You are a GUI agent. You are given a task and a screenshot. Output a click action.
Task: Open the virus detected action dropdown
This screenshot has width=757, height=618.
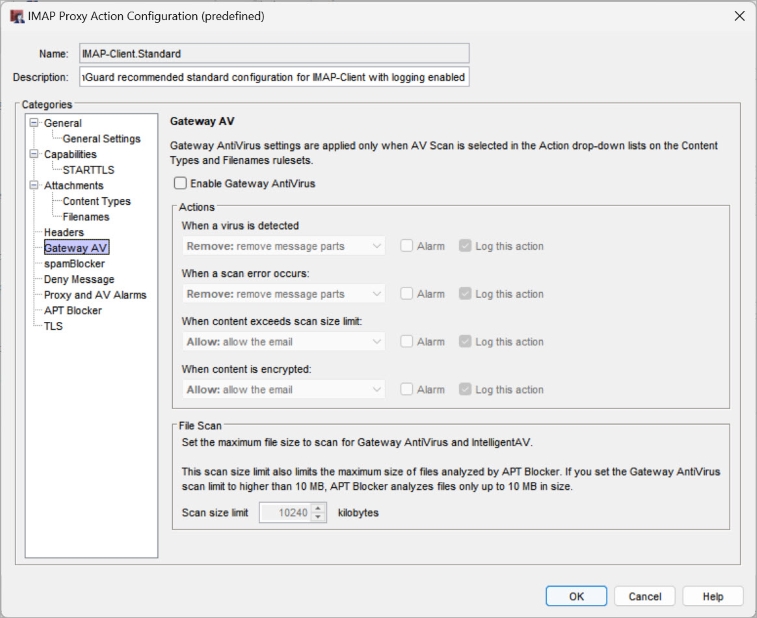pos(285,246)
